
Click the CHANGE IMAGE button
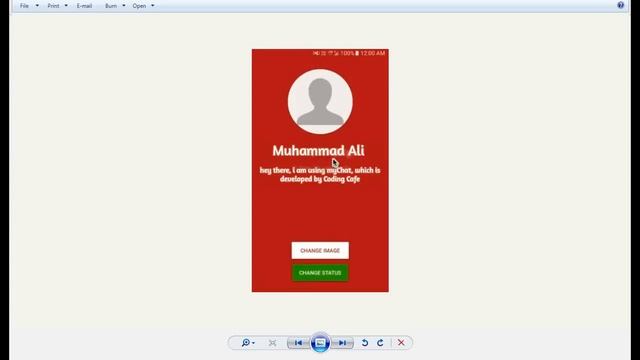pyautogui.click(x=320, y=251)
